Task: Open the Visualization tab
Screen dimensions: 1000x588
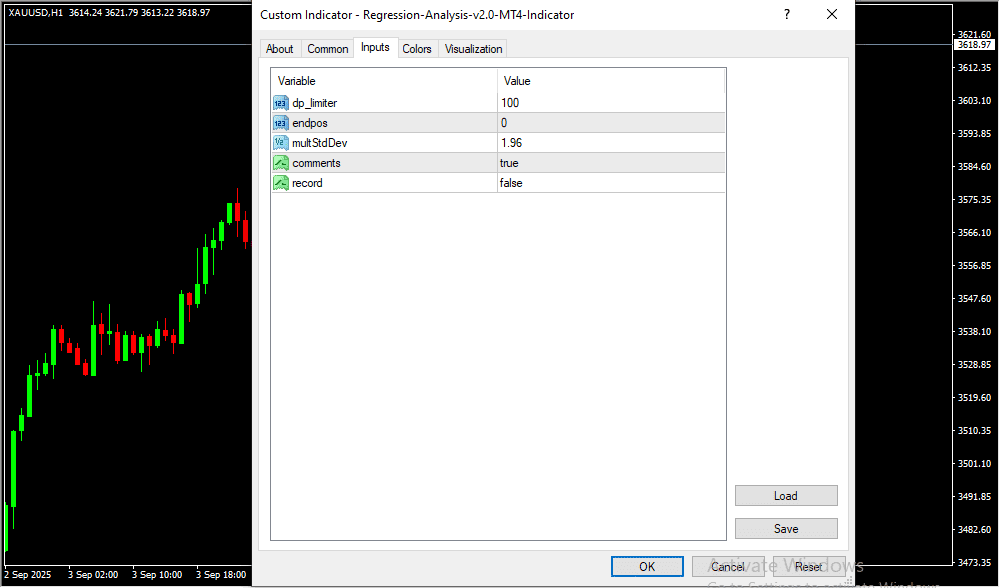Action: pyautogui.click(x=474, y=49)
